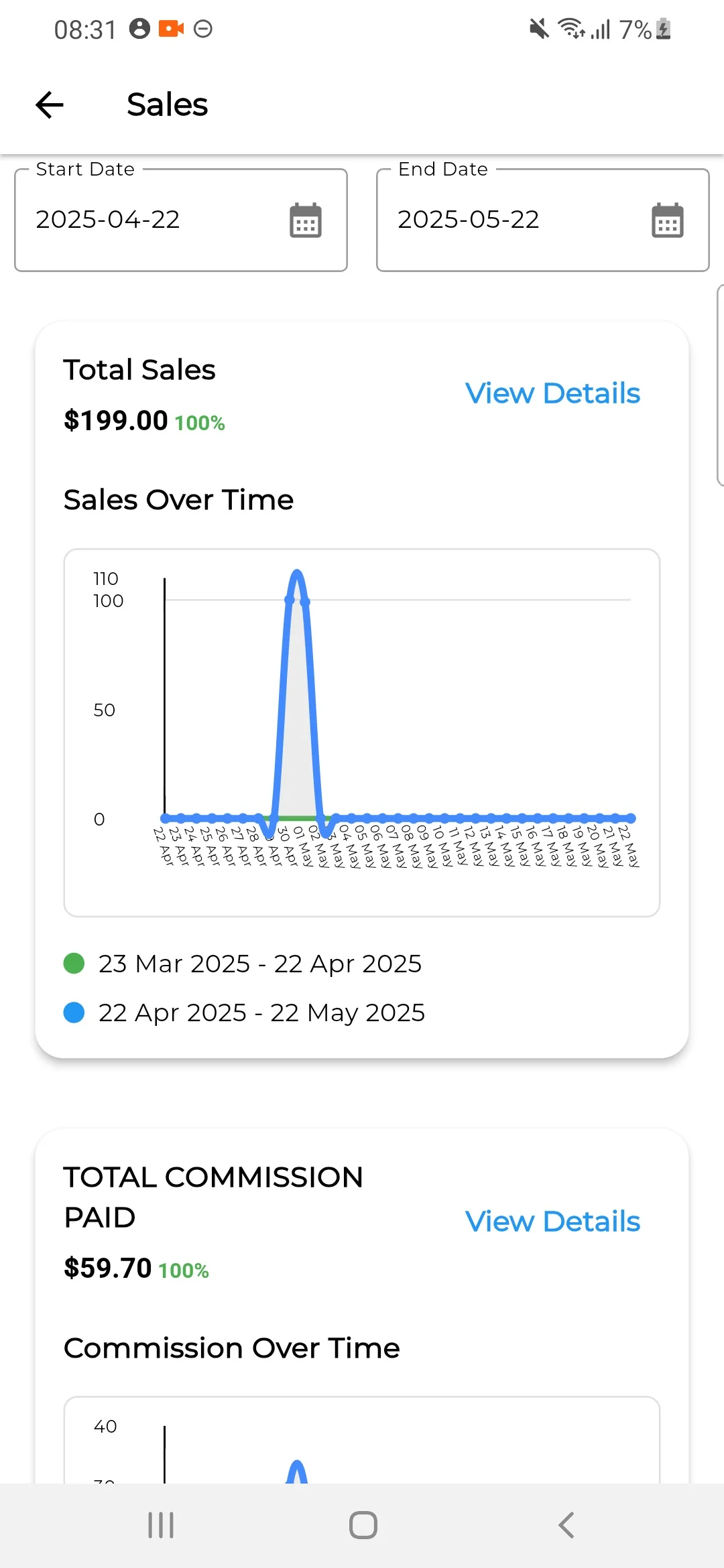Image resolution: width=724 pixels, height=1568 pixels.
Task: Toggle the do-not-disturb icon in status bar
Action: [203, 29]
